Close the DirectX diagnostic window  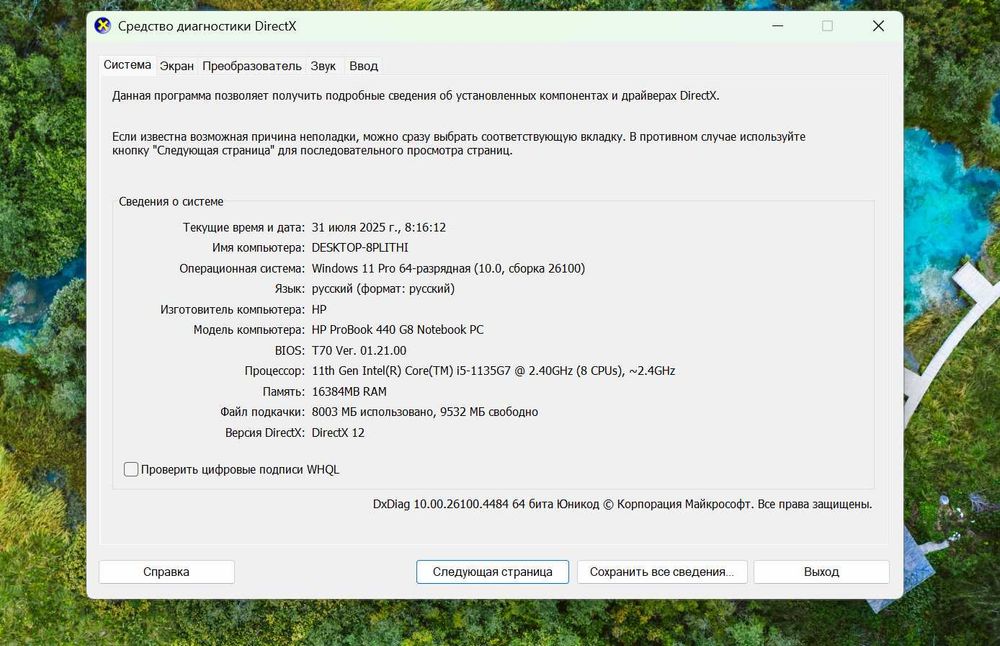878,26
